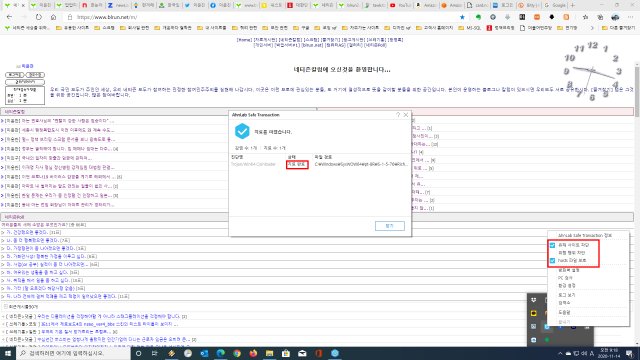Open the AhnLab Safe Transaction info menu entry
This screenshot has width=640, height=360.
click(584, 236)
